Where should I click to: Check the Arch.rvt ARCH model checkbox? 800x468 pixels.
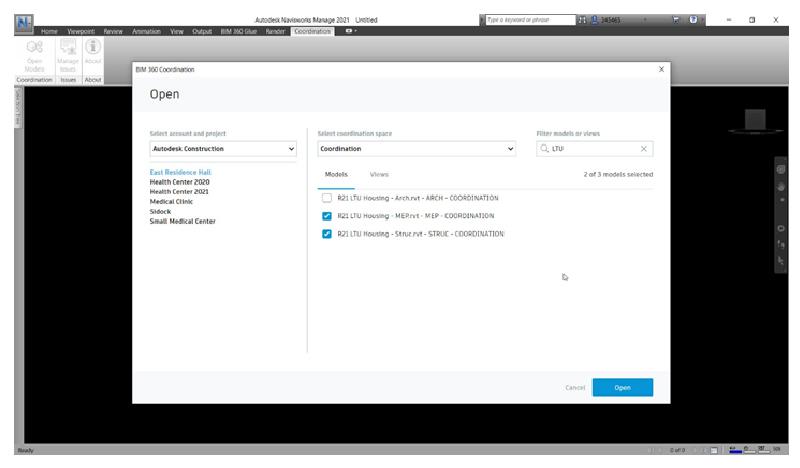[x=327, y=198]
